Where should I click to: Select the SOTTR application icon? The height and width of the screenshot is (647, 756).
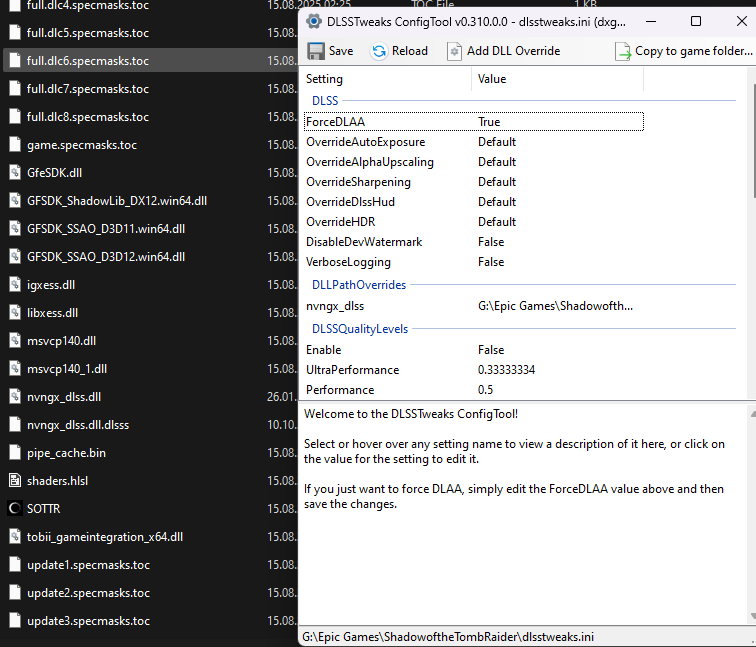pos(15,509)
